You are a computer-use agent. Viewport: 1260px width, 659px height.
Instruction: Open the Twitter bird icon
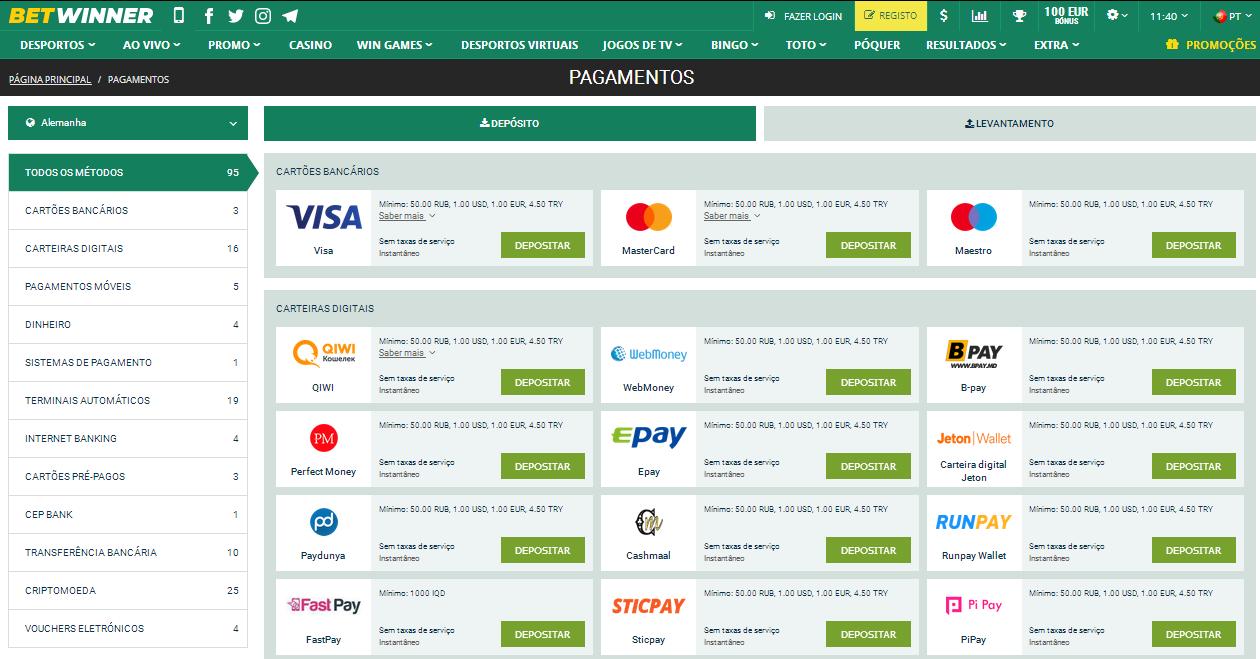pyautogui.click(x=236, y=16)
